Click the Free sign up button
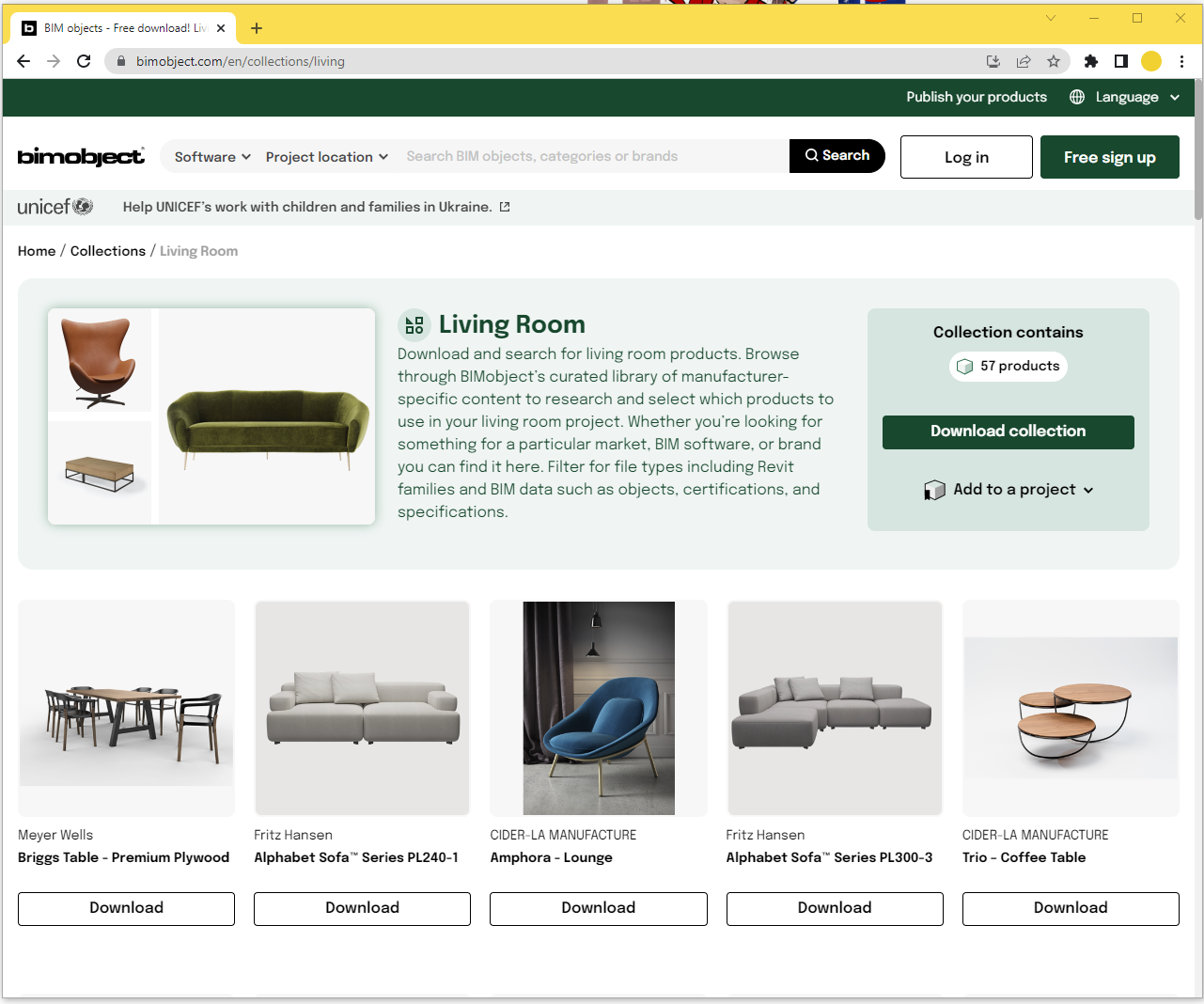1204x1004 pixels. click(x=1109, y=157)
